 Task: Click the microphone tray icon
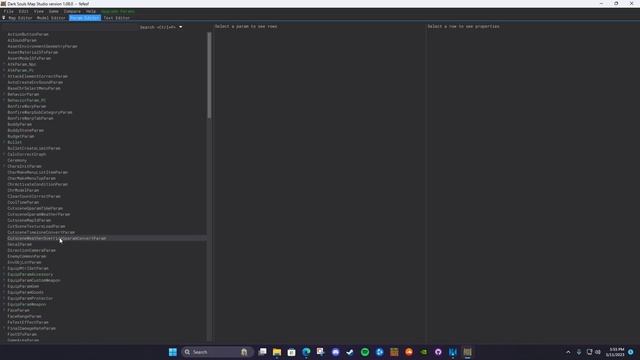point(579,352)
